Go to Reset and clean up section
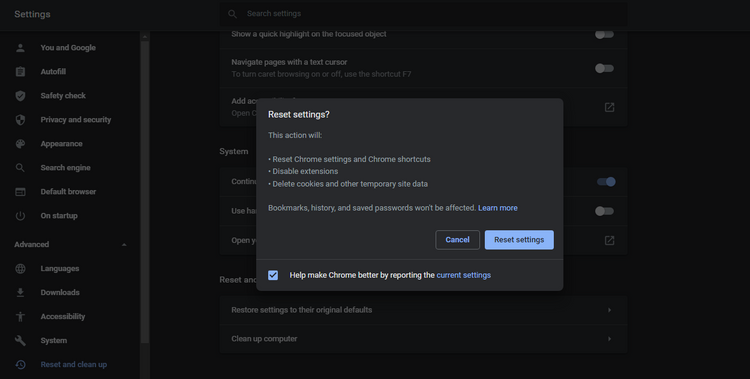 click(x=73, y=365)
